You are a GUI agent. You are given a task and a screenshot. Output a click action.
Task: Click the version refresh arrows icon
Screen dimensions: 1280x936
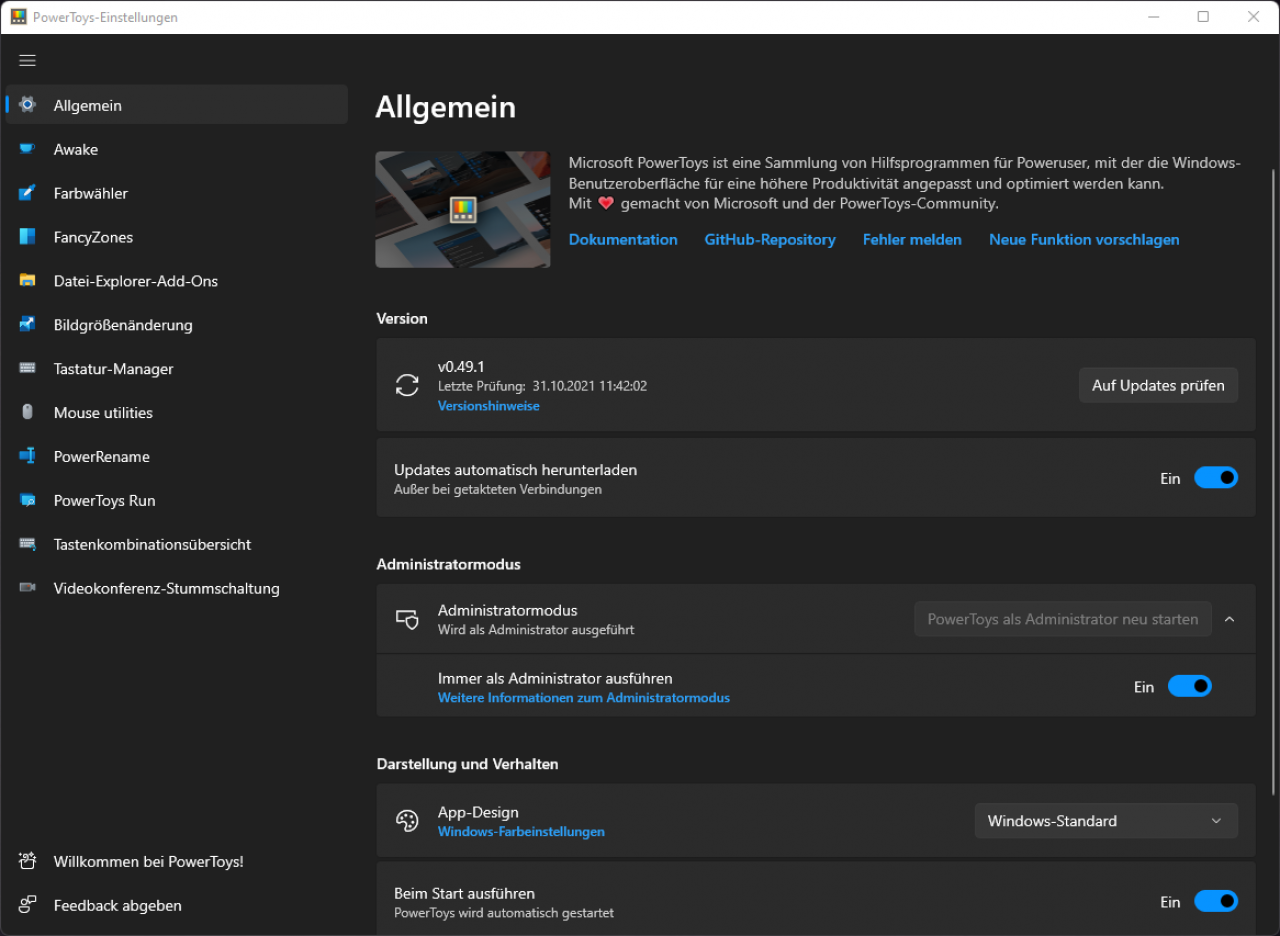pyautogui.click(x=407, y=385)
